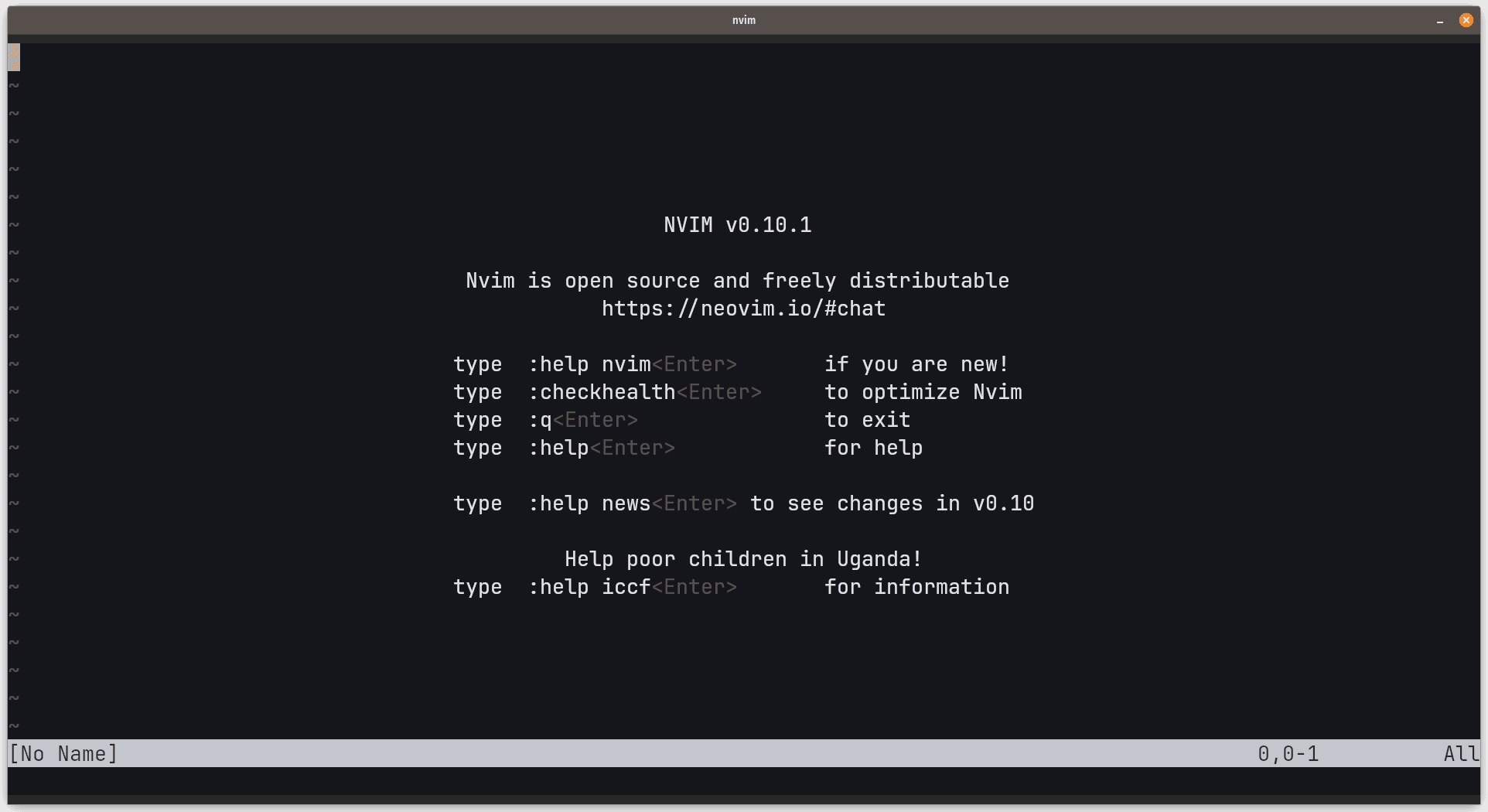Click the ':help news<Enter>' command text
The width and height of the screenshot is (1488, 812).
633,503
